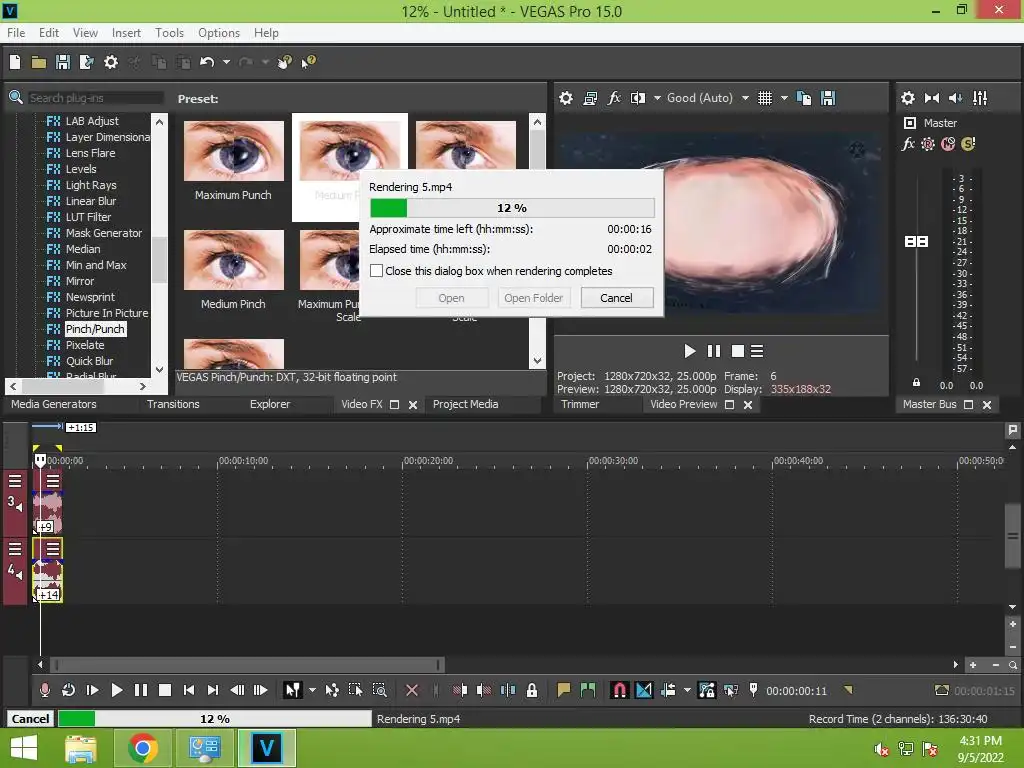Toggle Automatic Crossfades icon
This screenshot has width=1024, height=768.
click(x=643, y=690)
